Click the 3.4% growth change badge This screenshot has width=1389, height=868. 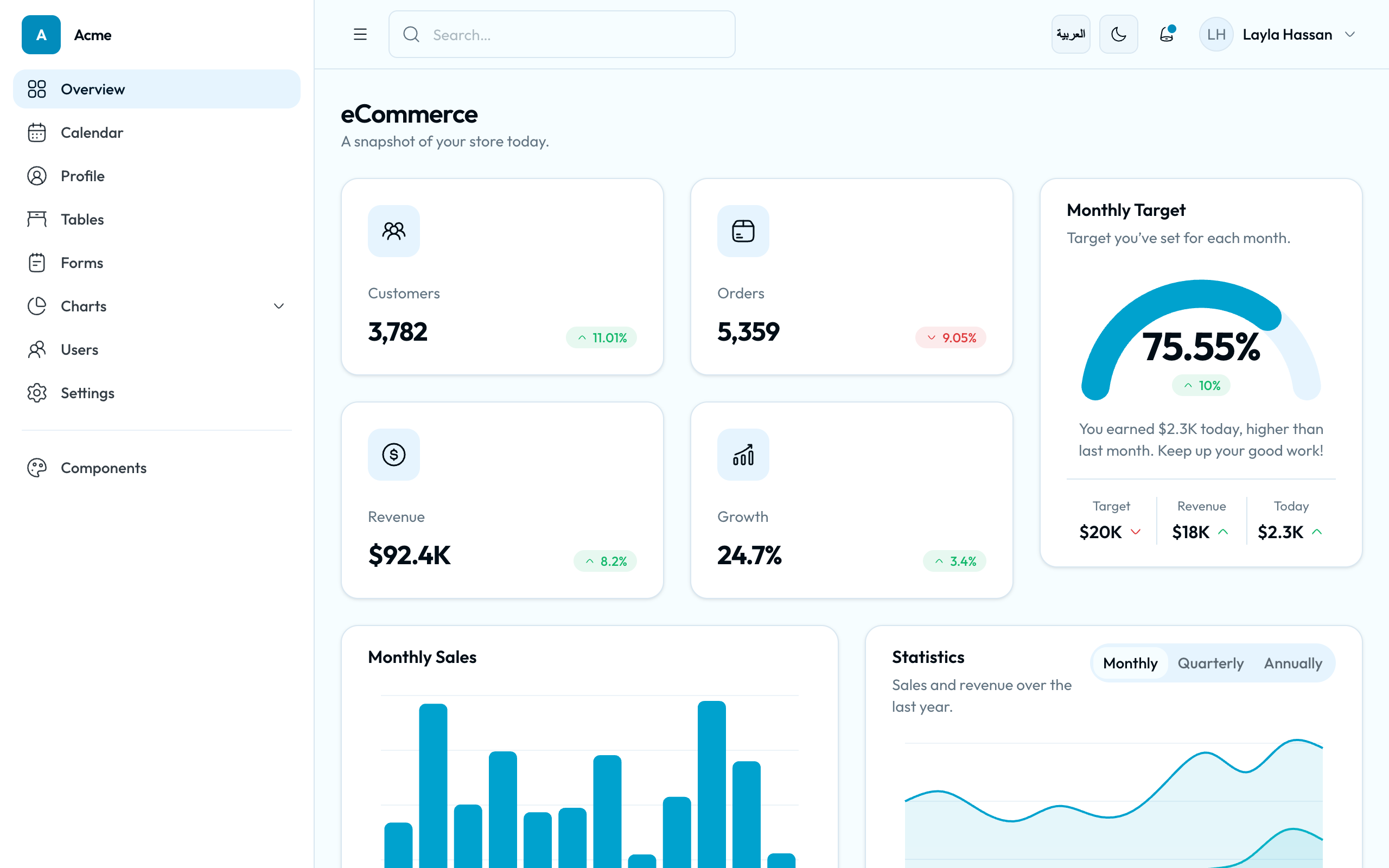coord(954,561)
